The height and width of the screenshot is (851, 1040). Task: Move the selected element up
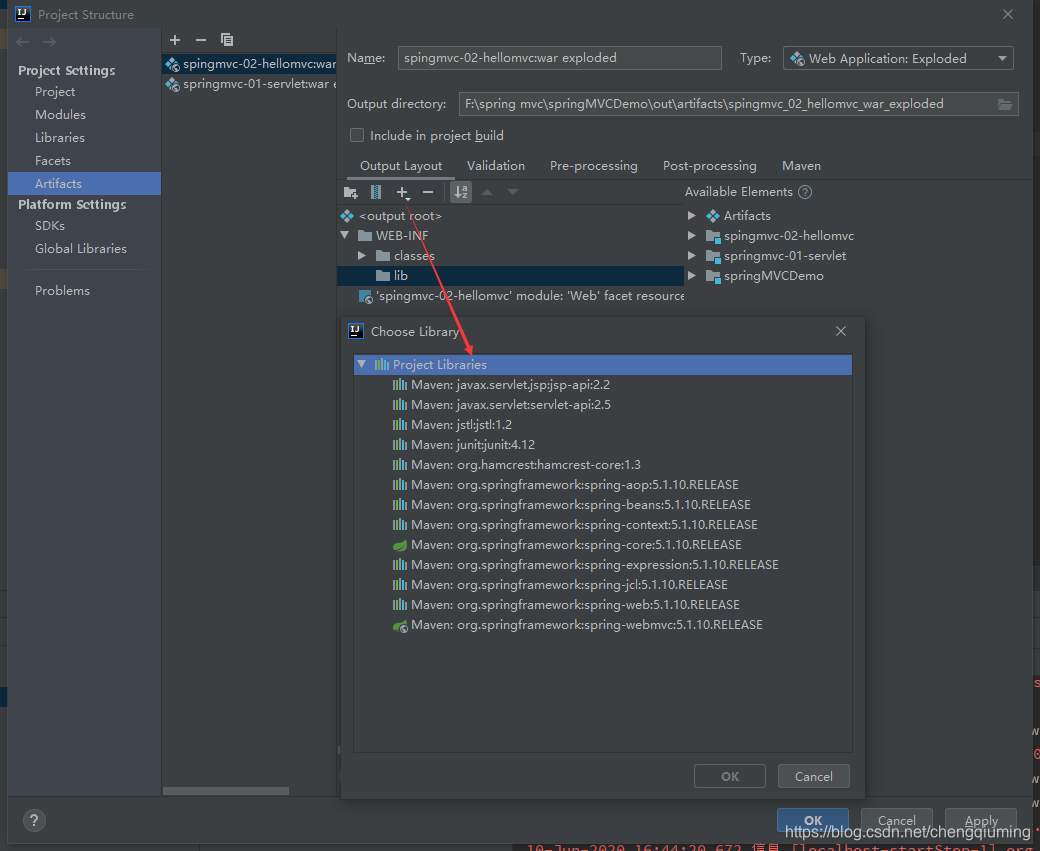coord(487,192)
